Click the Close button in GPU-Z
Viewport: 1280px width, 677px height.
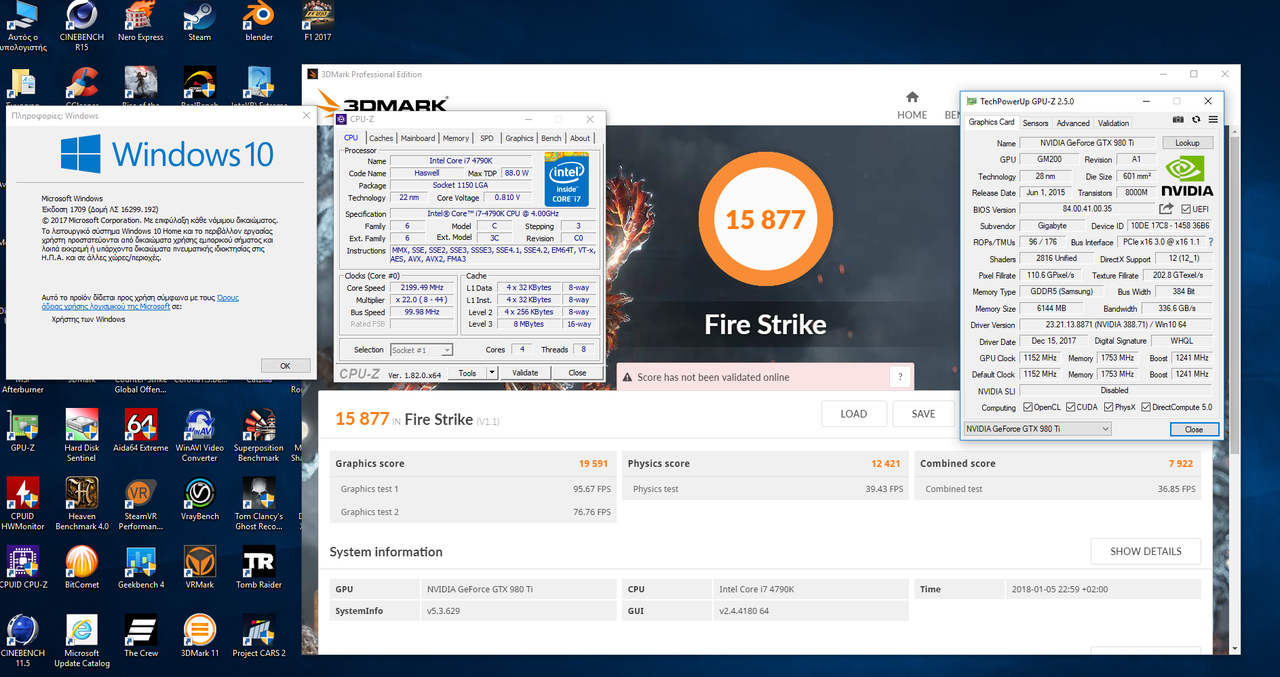coord(1194,429)
